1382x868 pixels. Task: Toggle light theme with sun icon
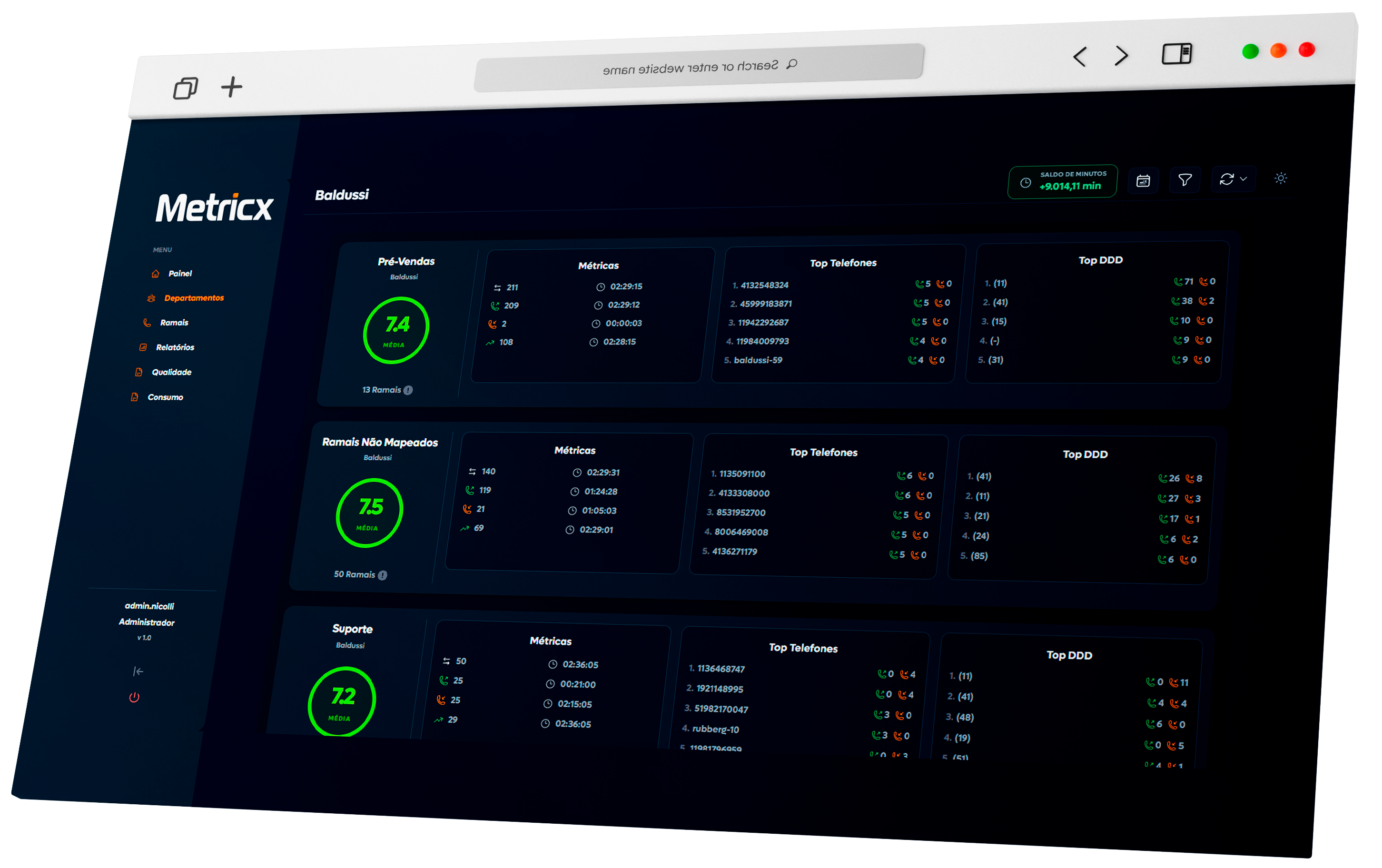[x=1281, y=178]
